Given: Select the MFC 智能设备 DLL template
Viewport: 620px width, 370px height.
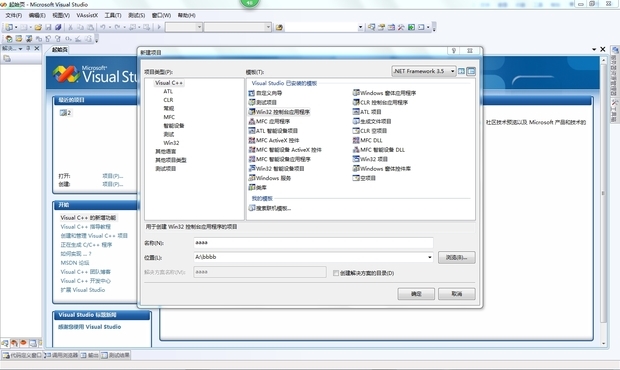Looking at the screenshot, I should (379, 150).
